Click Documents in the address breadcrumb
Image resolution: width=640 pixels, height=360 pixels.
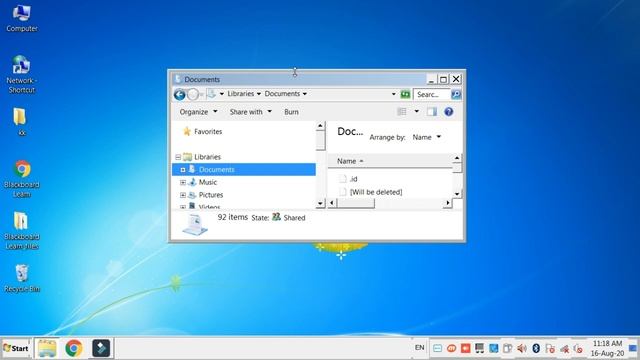pyautogui.click(x=282, y=93)
